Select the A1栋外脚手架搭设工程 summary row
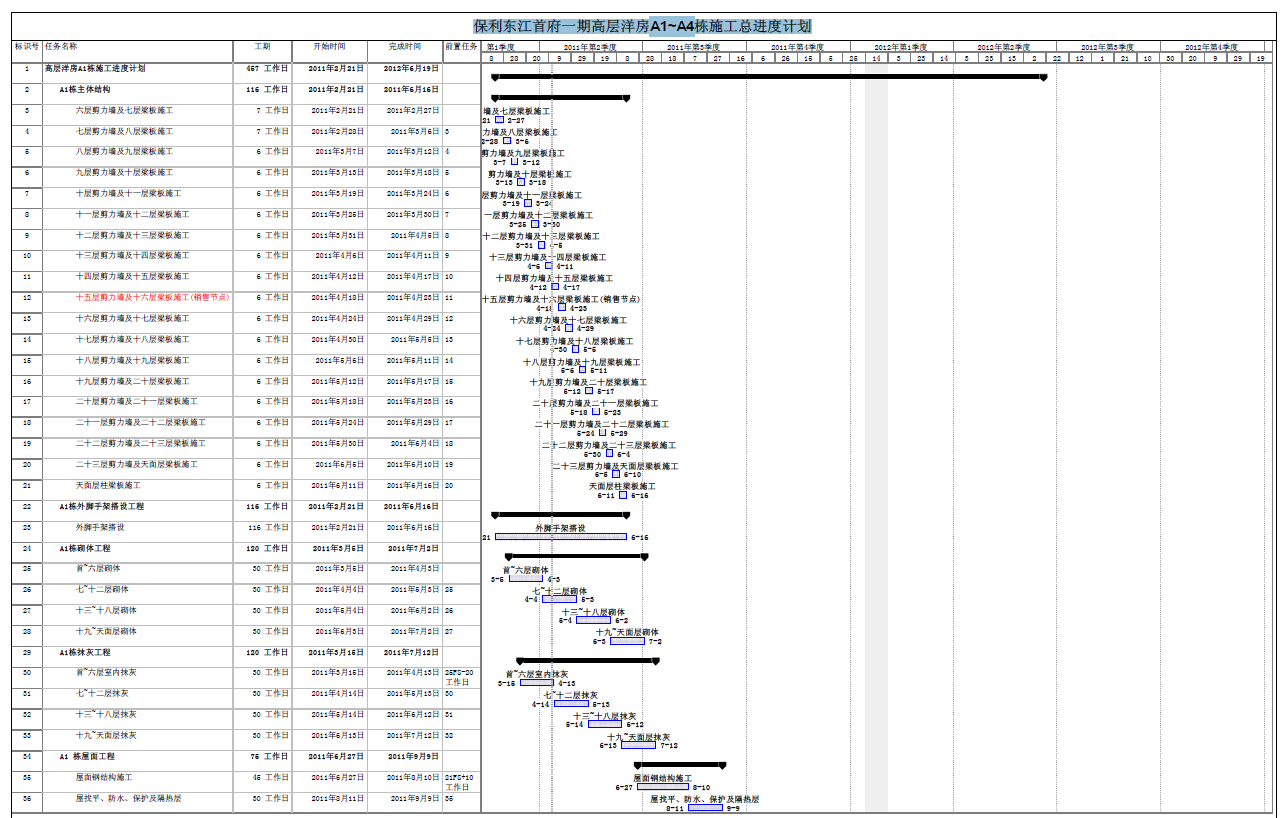The height and width of the screenshot is (818, 1284). click(115, 506)
